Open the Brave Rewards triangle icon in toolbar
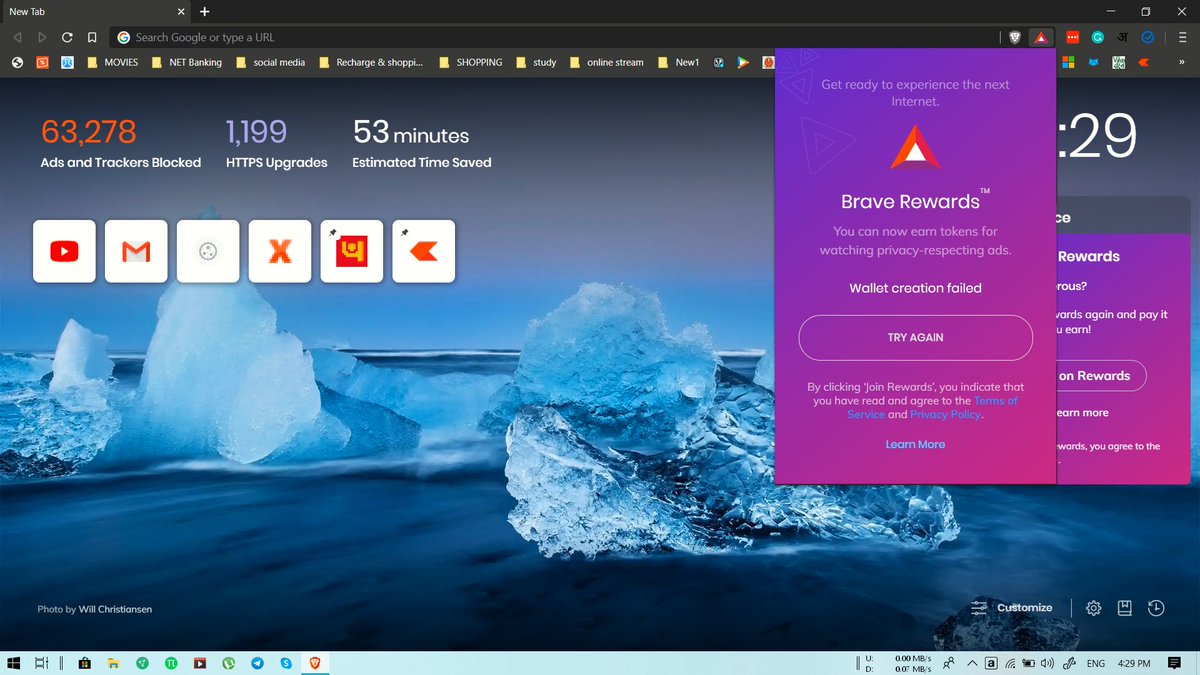 point(1040,37)
